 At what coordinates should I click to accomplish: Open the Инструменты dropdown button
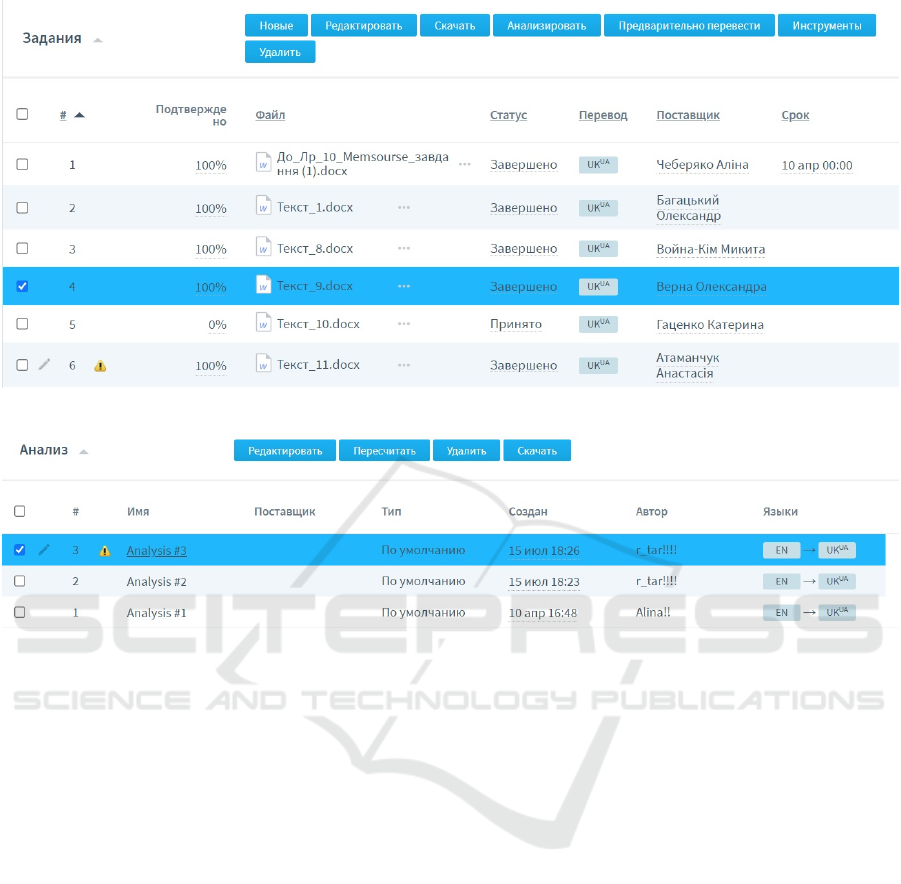click(x=826, y=26)
